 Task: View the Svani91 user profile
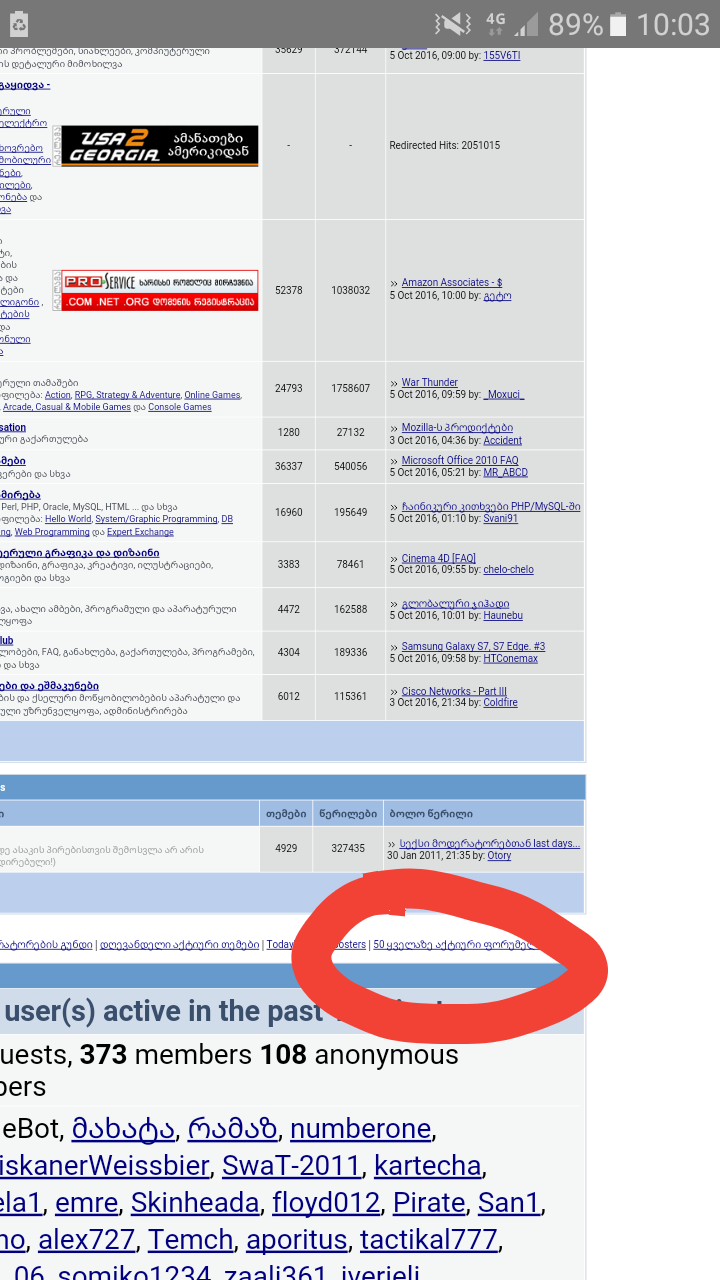501,519
